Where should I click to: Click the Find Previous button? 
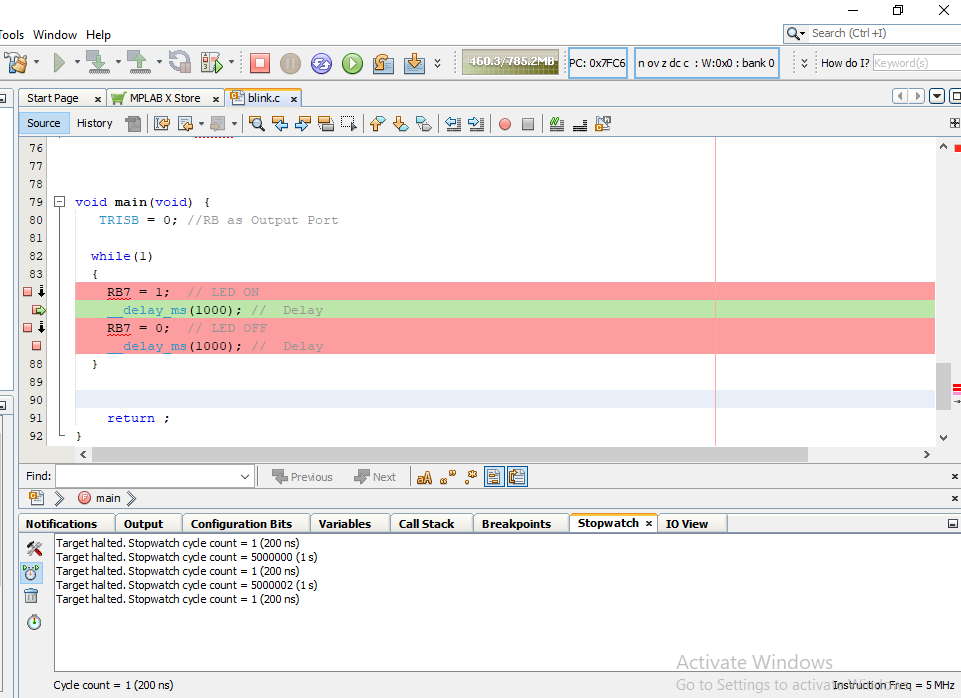(302, 477)
